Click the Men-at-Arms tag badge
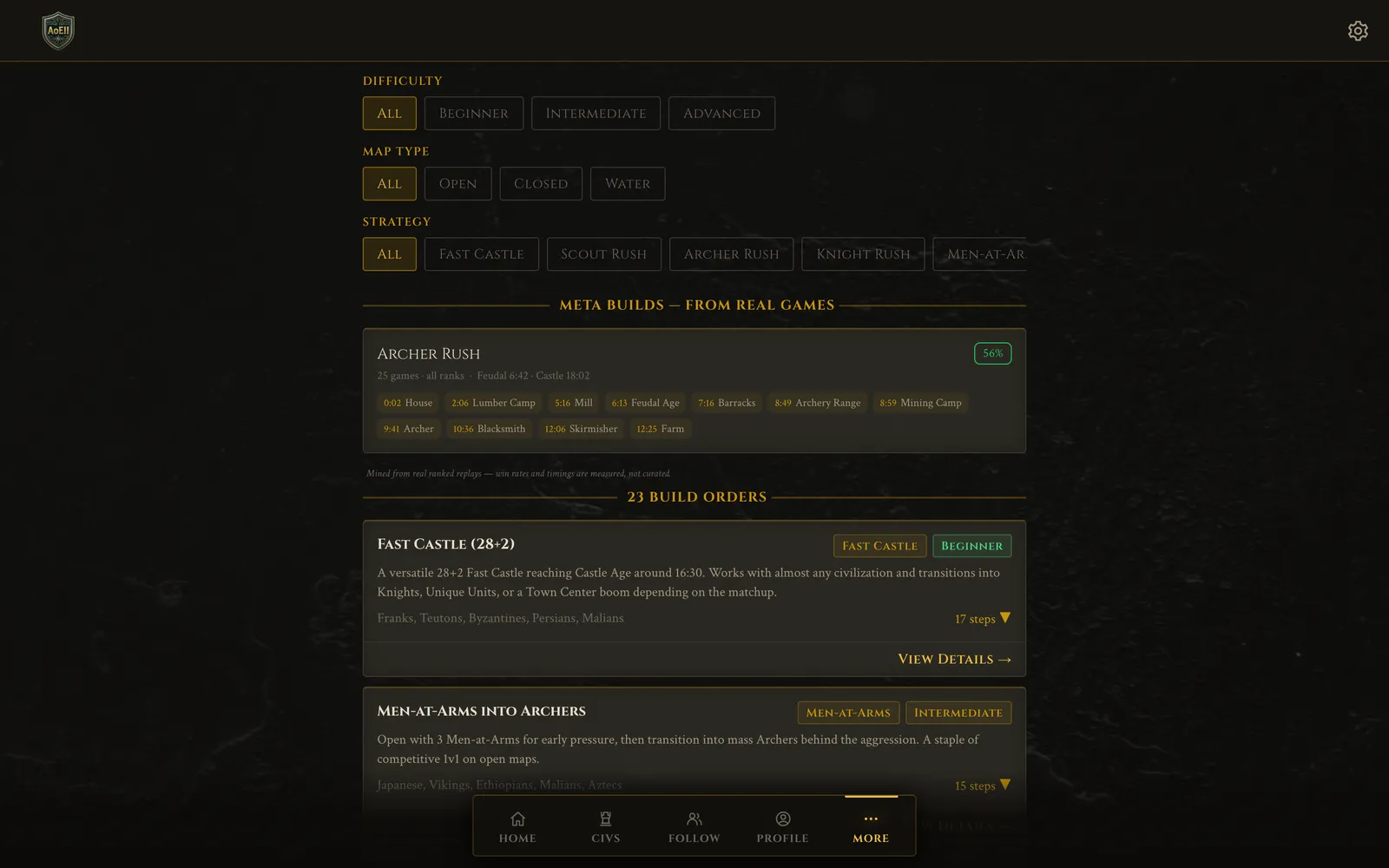This screenshot has height=868, width=1389. 848,713
